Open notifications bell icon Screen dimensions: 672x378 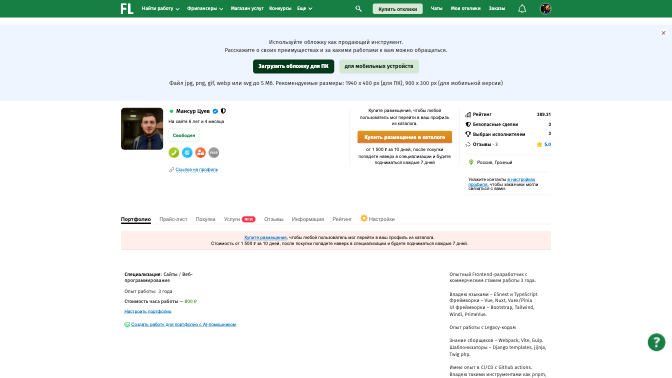point(522,9)
